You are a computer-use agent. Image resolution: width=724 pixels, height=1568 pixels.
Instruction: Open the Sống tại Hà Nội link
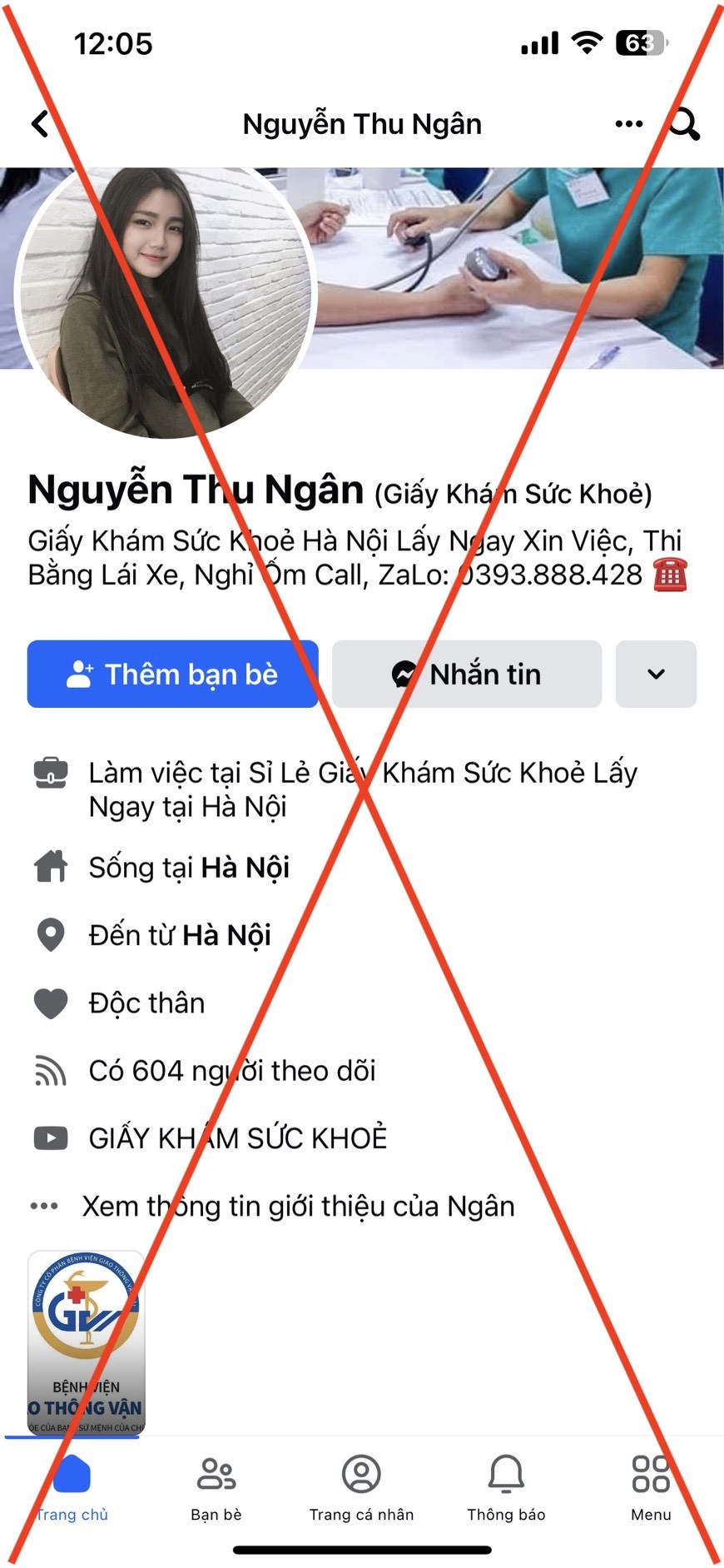[190, 868]
